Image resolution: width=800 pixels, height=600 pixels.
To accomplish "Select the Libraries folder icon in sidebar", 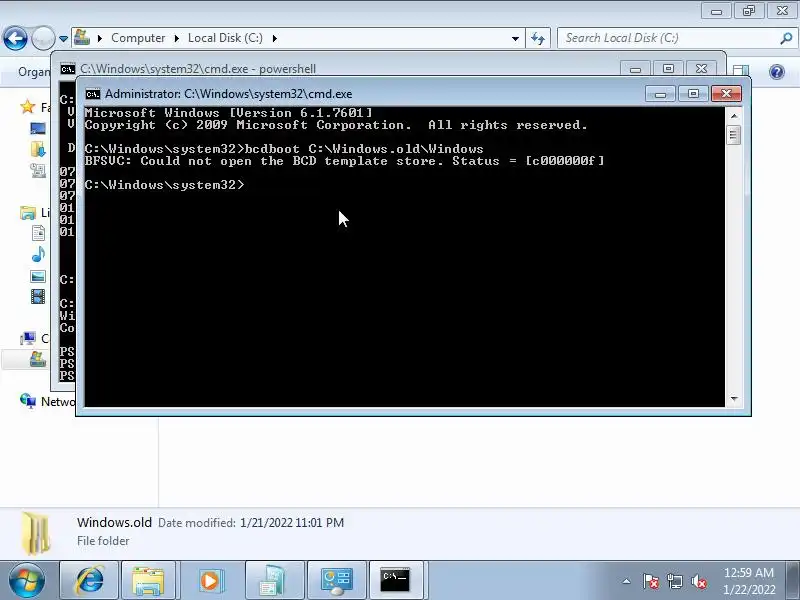I will (28, 212).
